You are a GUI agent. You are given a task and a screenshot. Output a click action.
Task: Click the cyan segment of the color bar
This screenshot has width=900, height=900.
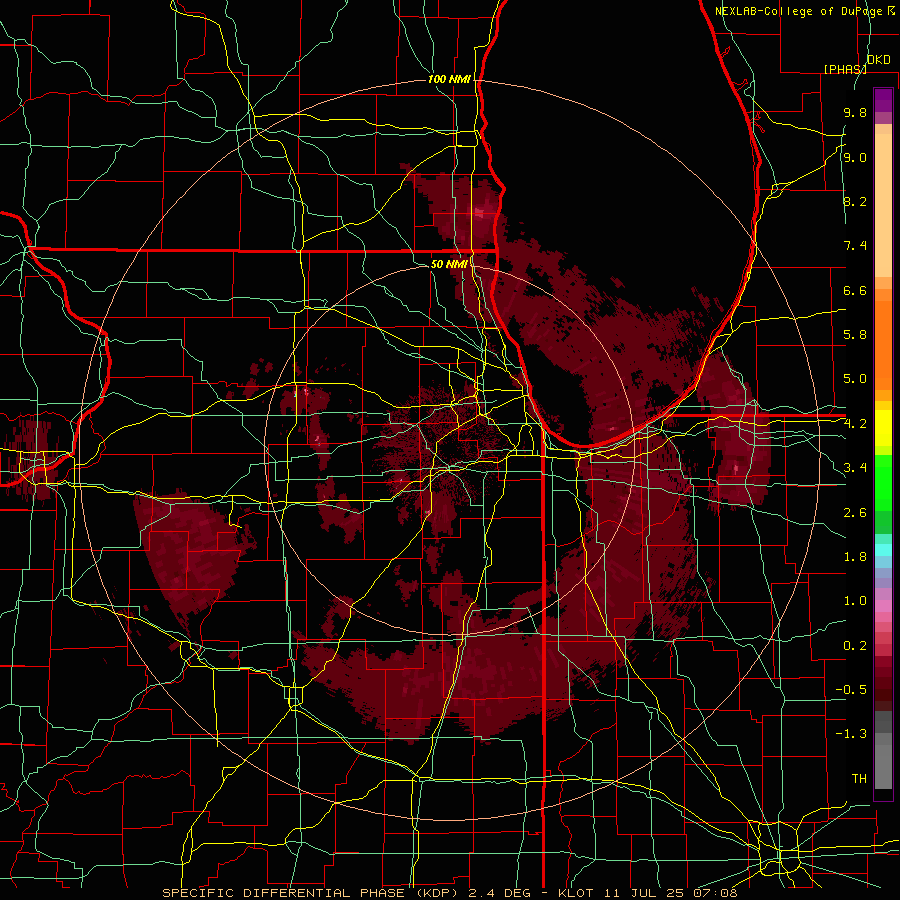point(883,550)
